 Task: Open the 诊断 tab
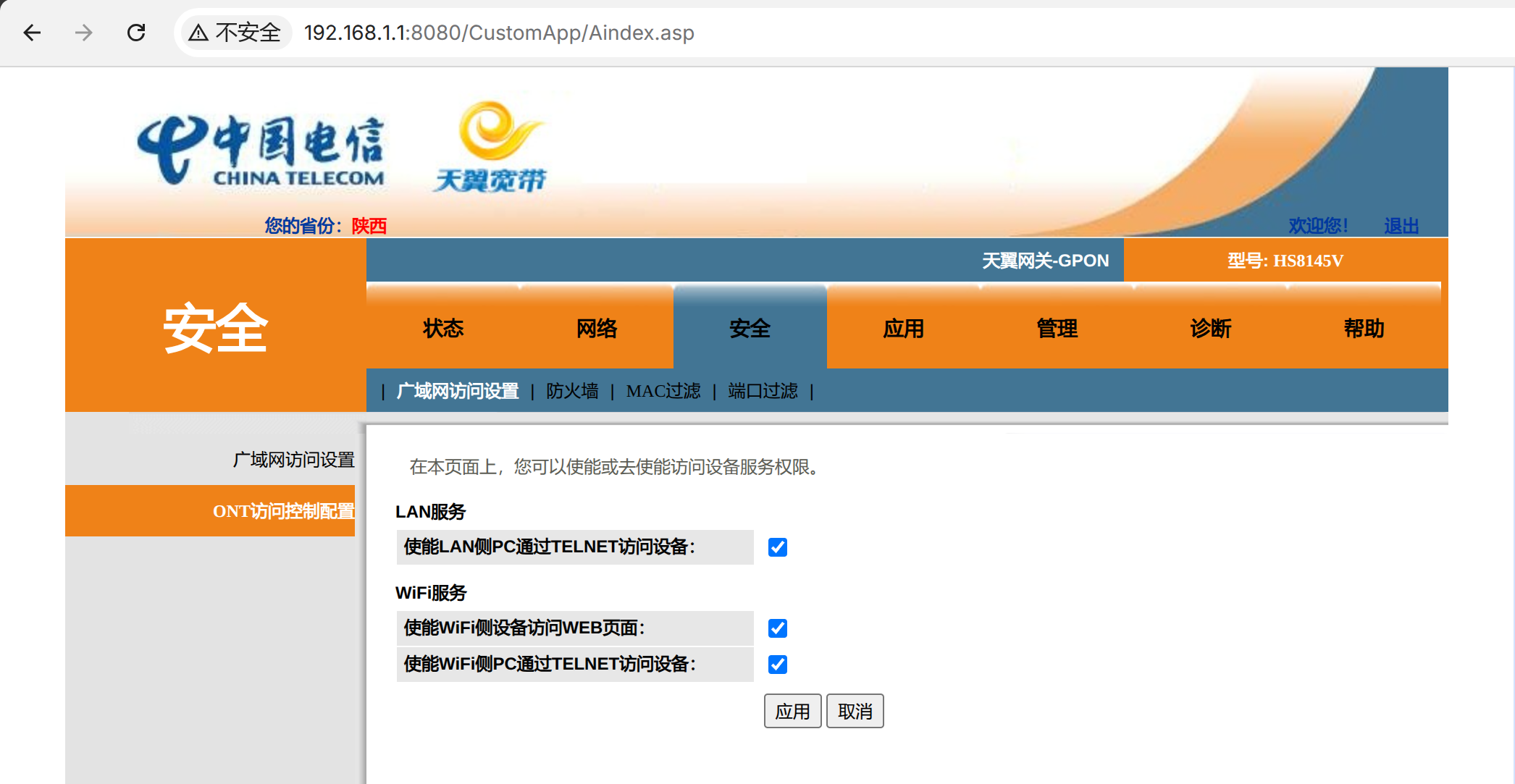pos(1210,329)
